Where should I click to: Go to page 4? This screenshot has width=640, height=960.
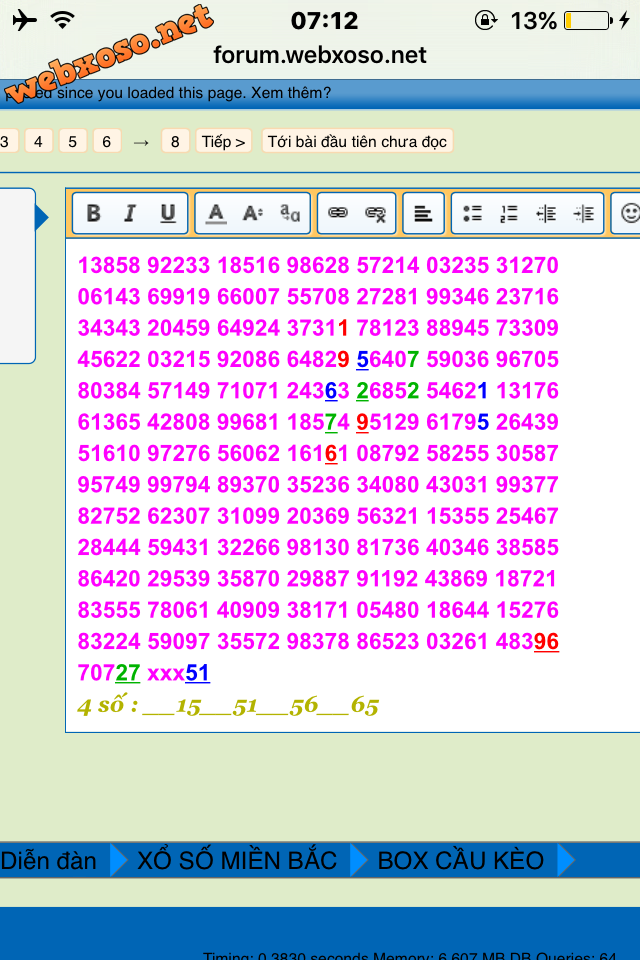[x=38, y=141]
